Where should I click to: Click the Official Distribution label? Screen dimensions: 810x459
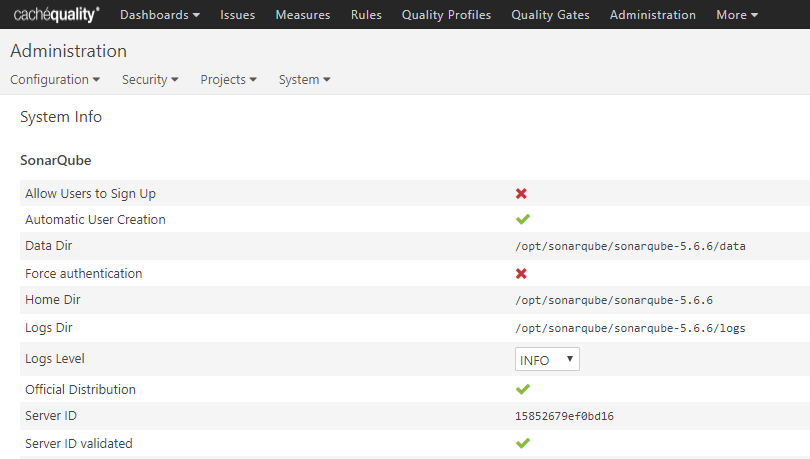(81, 389)
